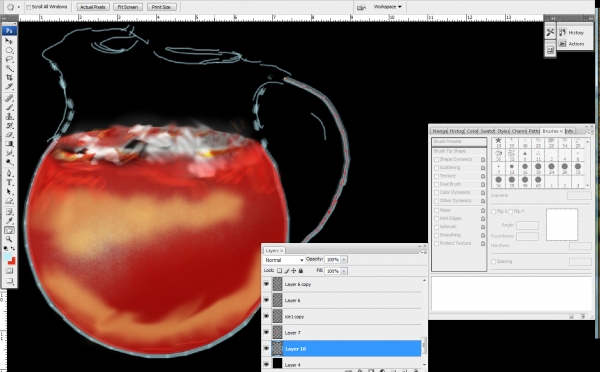The width and height of the screenshot is (600, 372).
Task: Click the Layers panel scrollbar thumb
Action: point(424,346)
